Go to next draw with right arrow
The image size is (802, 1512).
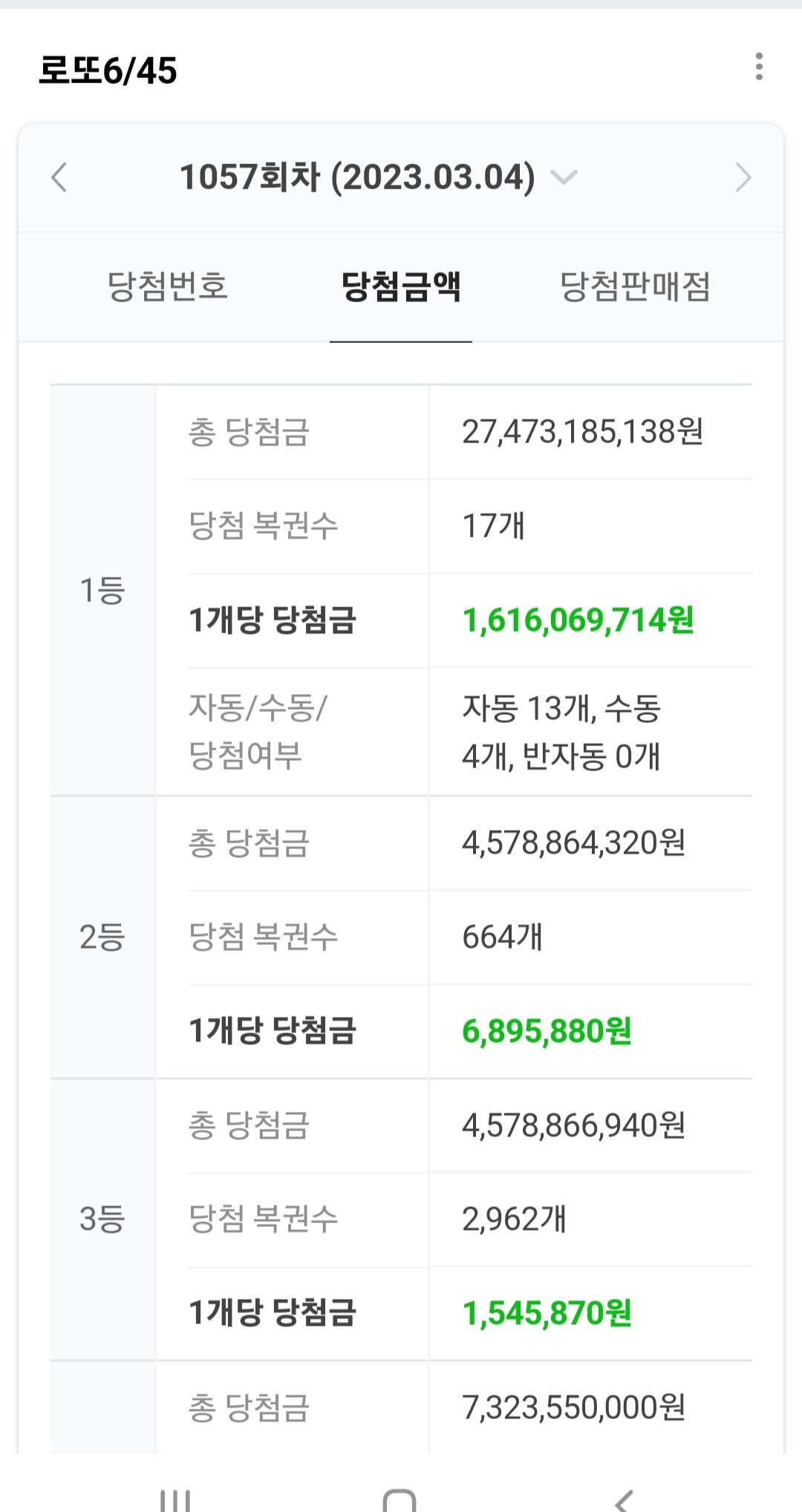[743, 178]
